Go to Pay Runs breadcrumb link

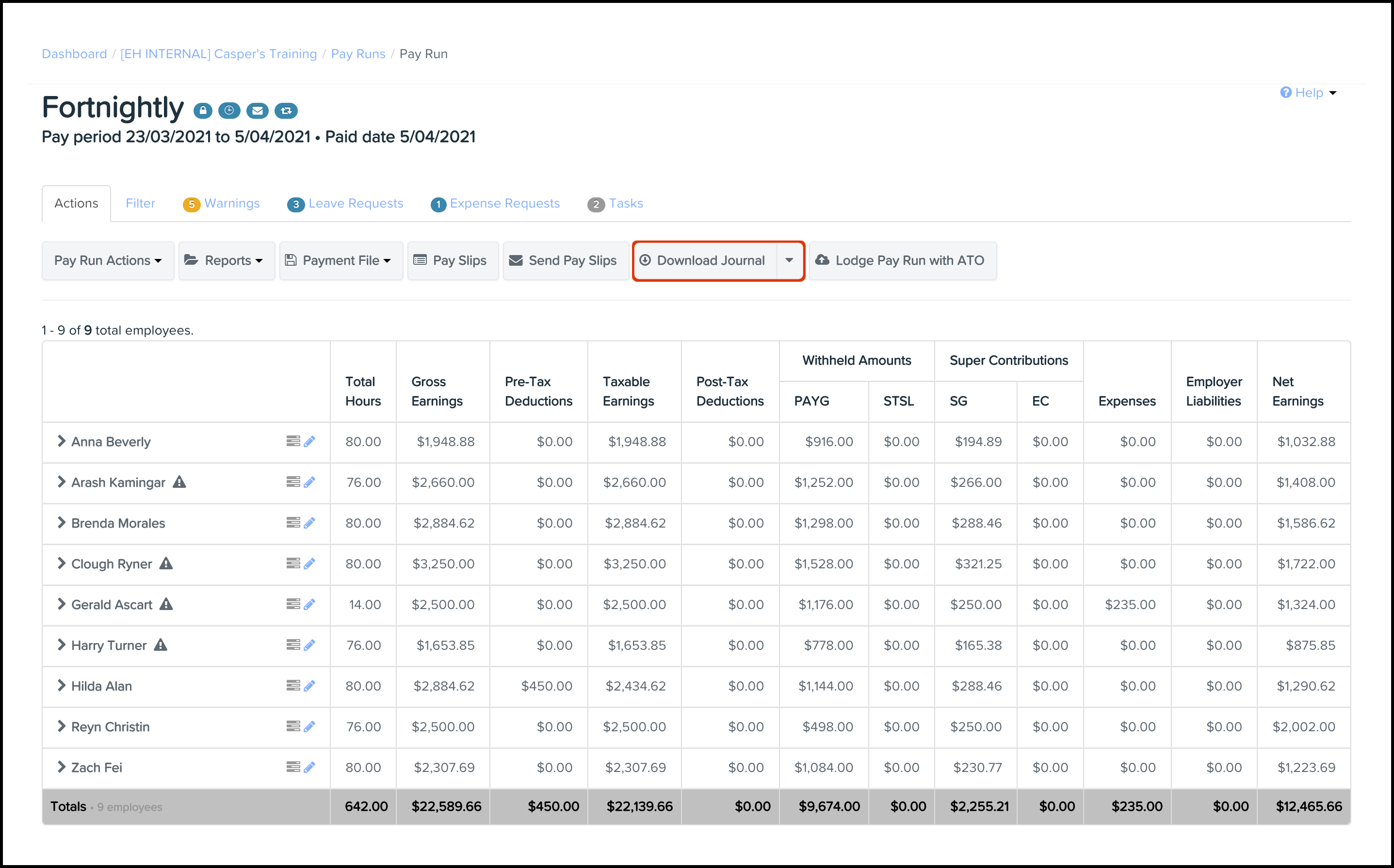357,54
